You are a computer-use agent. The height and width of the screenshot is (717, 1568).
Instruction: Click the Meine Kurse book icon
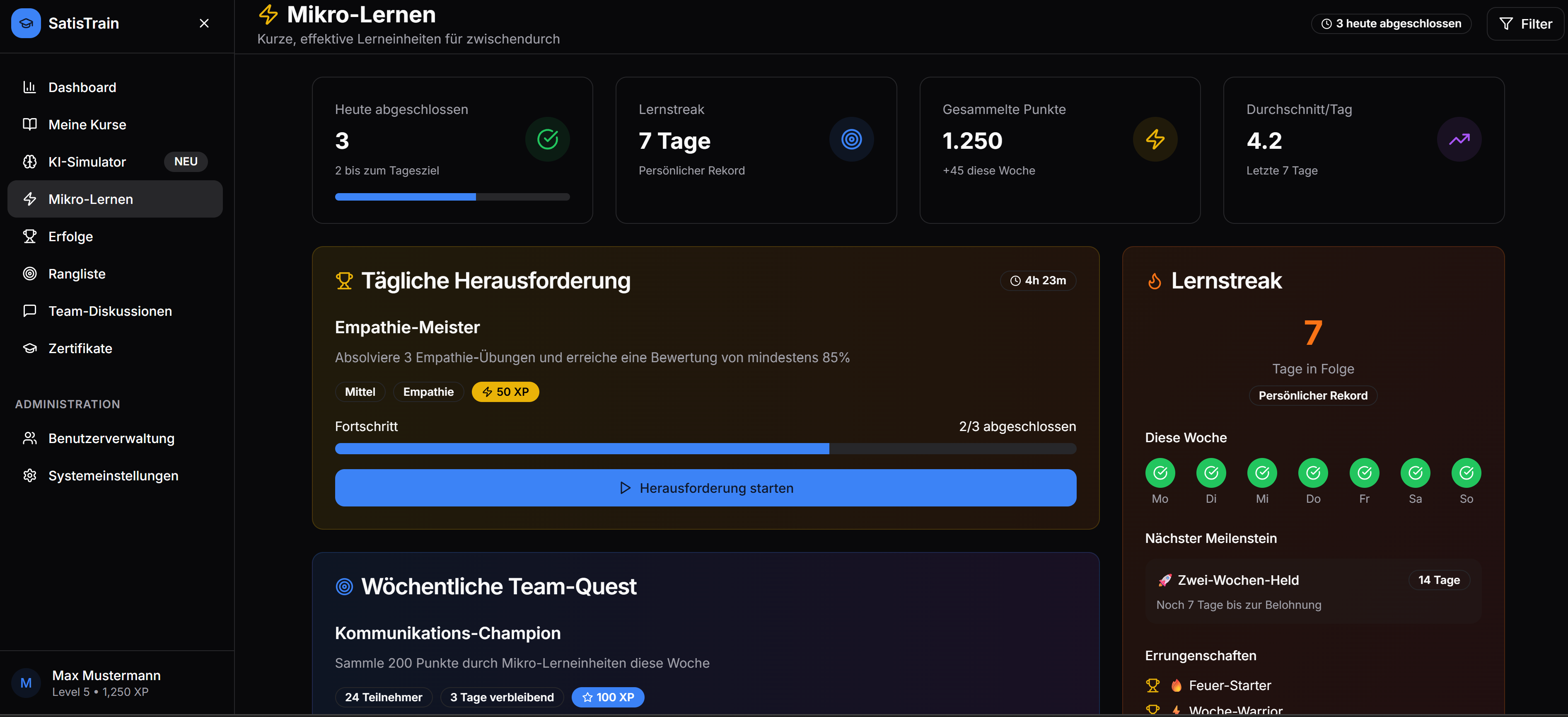[x=29, y=124]
